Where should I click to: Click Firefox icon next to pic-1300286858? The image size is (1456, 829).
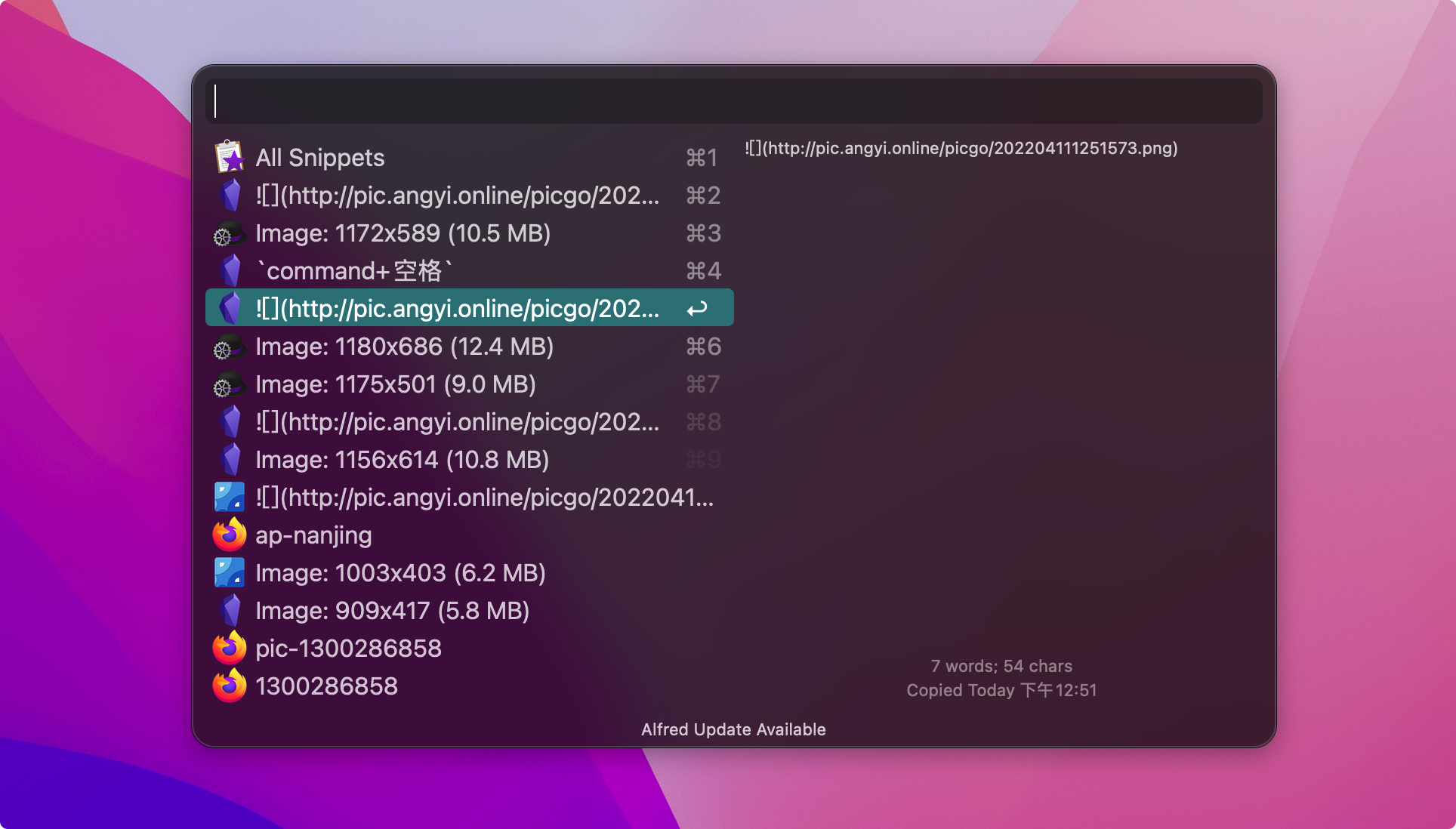pos(230,648)
